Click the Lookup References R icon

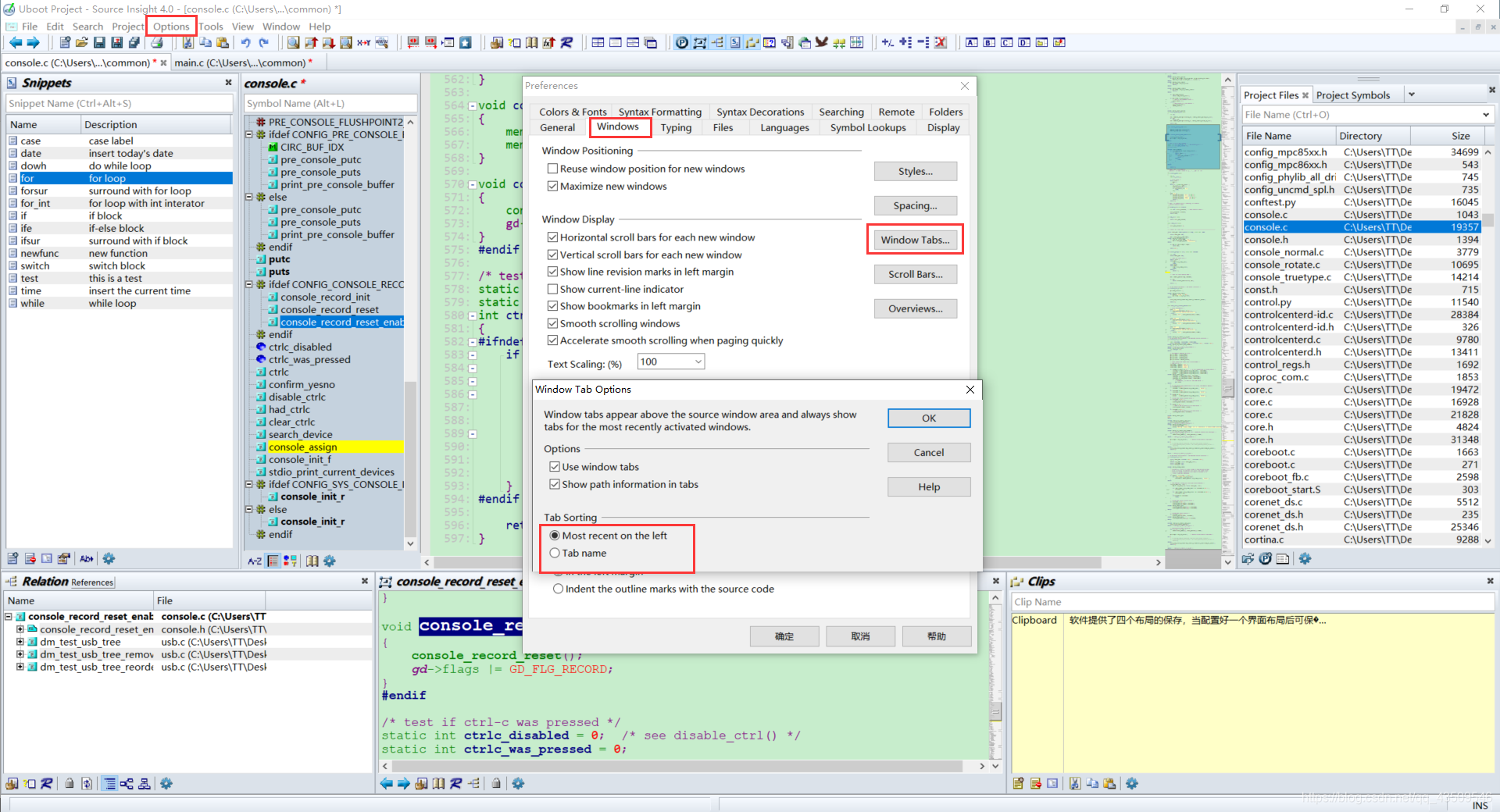pos(566,42)
